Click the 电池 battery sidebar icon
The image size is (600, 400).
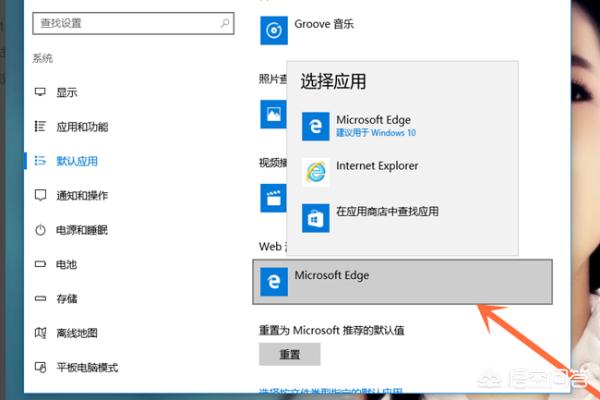click(x=40, y=264)
